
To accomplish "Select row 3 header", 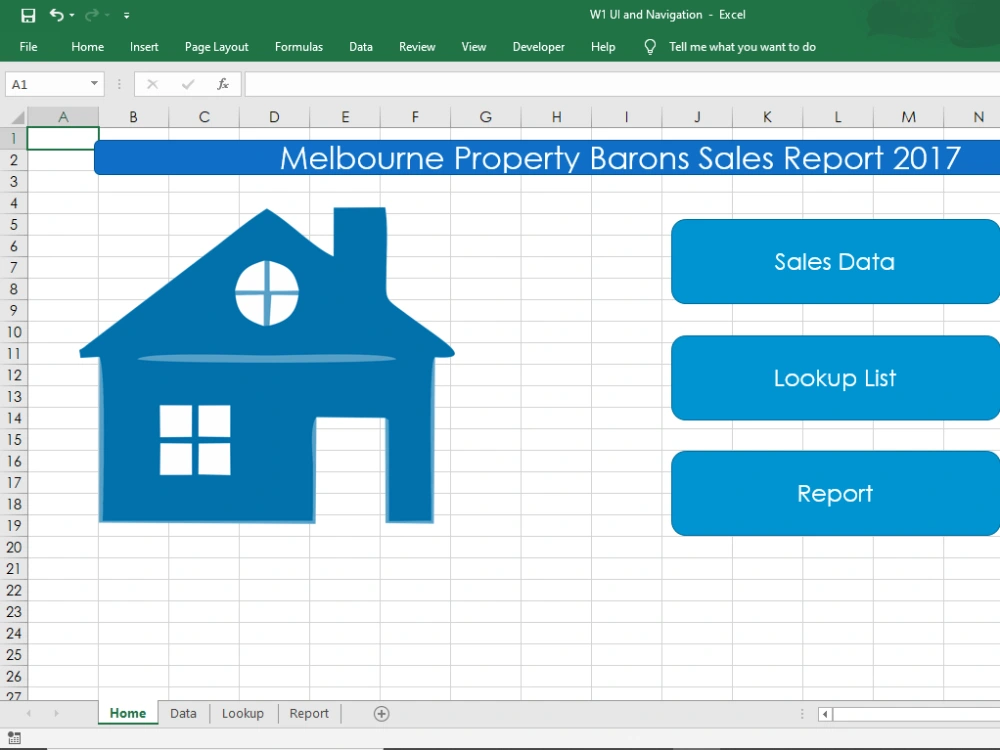I will 13,182.
